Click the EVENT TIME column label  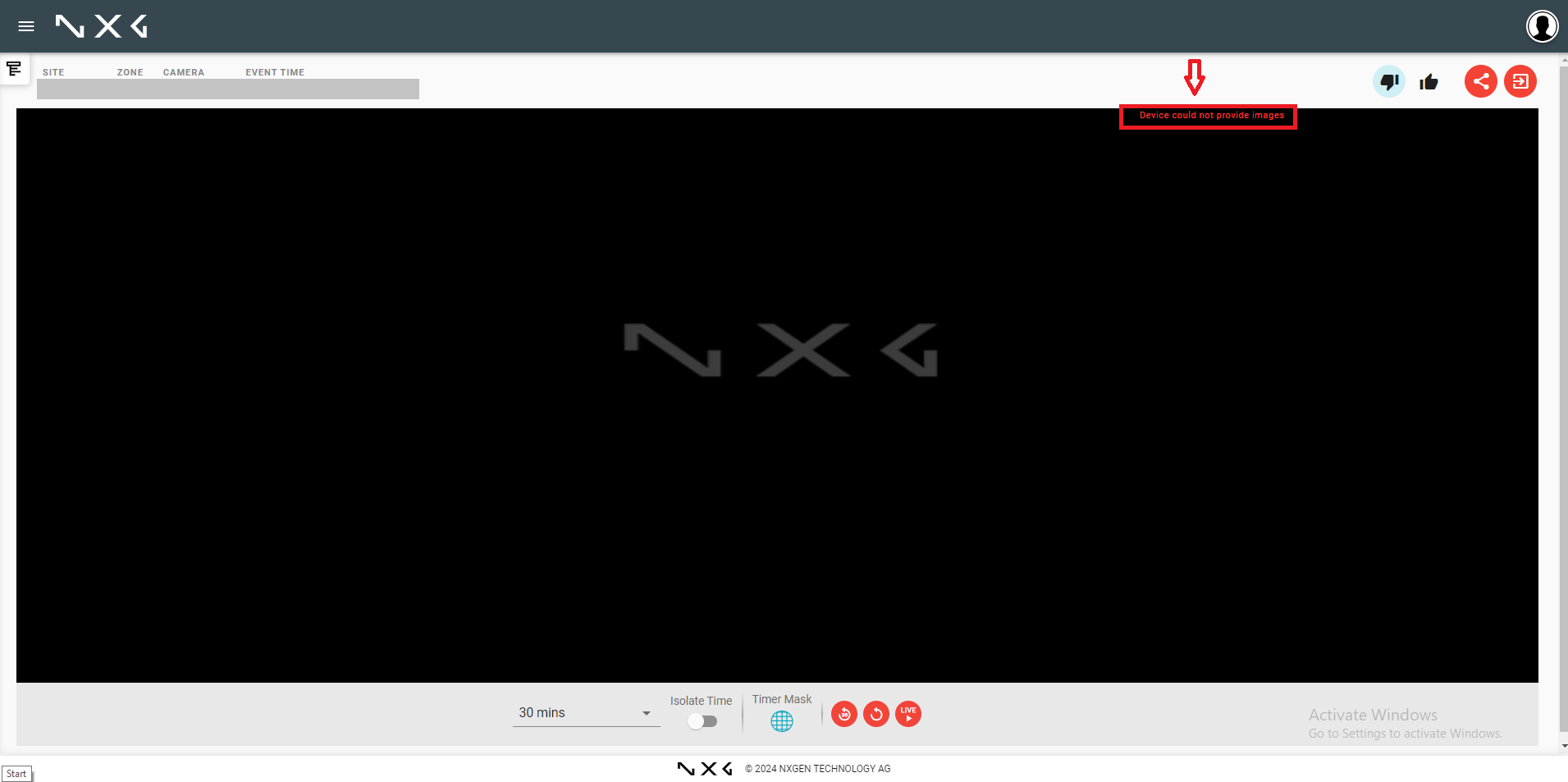point(275,72)
